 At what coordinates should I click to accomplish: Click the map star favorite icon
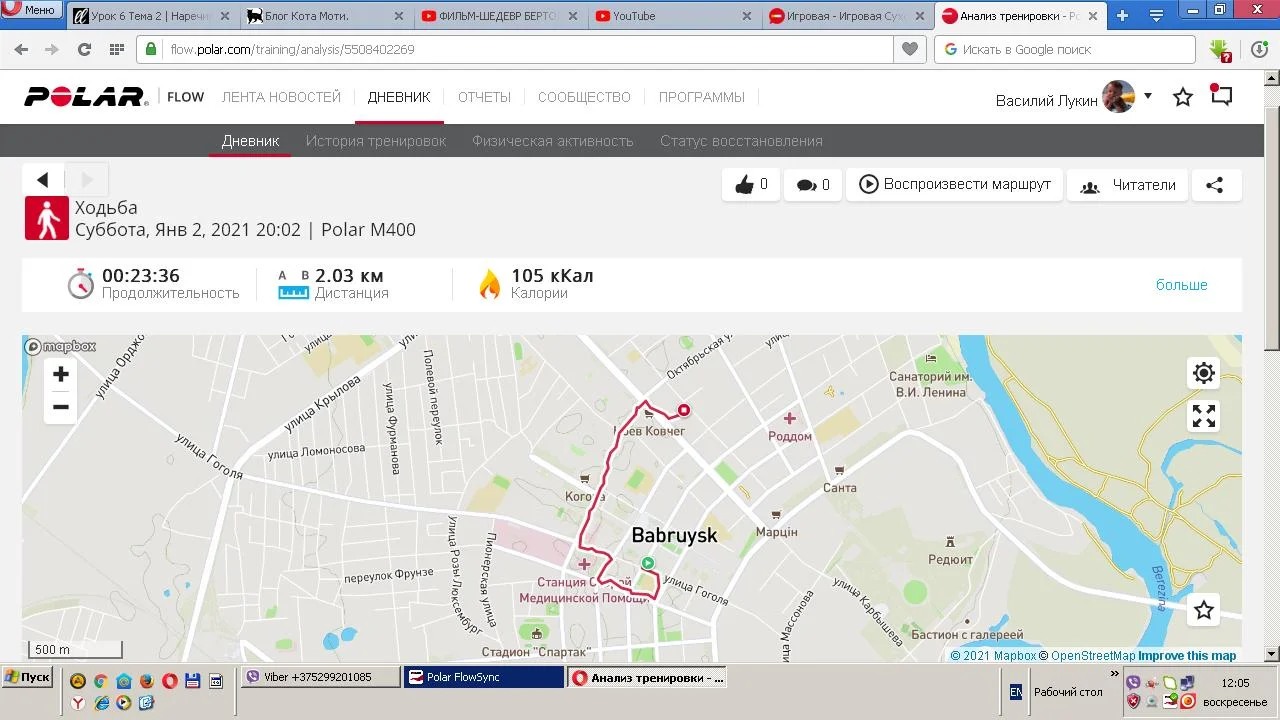tap(1204, 610)
